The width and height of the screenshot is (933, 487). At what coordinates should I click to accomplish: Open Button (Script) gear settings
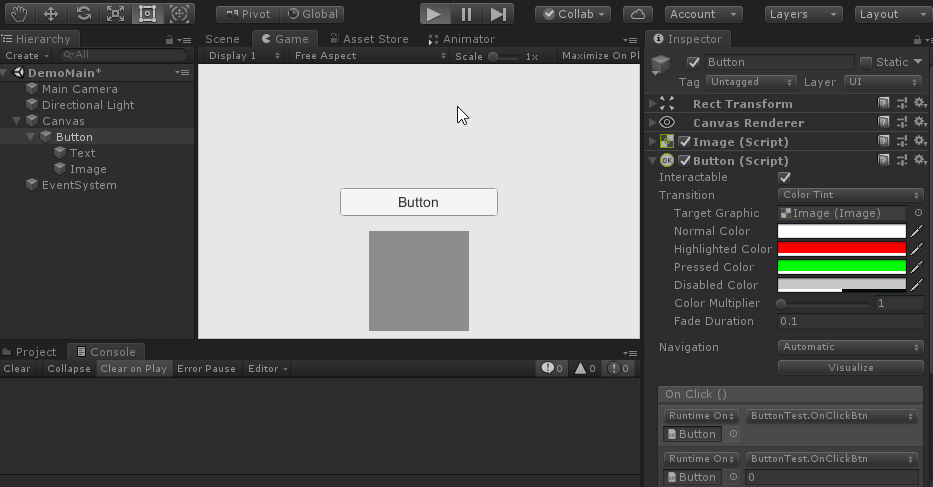tap(920, 160)
